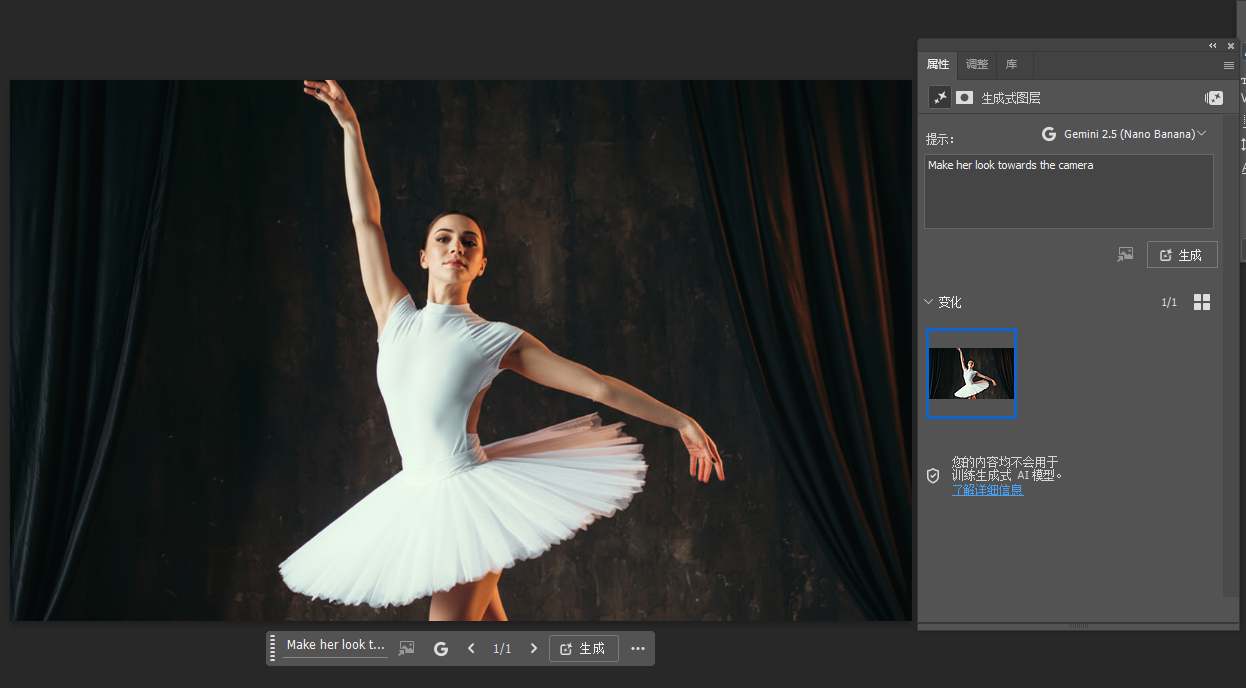Collapse the 变化 variations section

click(x=929, y=302)
